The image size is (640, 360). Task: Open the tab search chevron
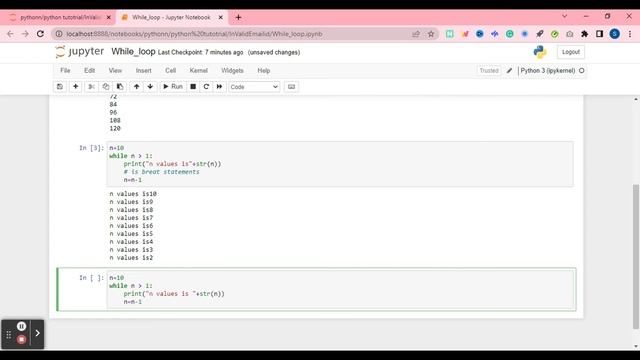tap(564, 16)
